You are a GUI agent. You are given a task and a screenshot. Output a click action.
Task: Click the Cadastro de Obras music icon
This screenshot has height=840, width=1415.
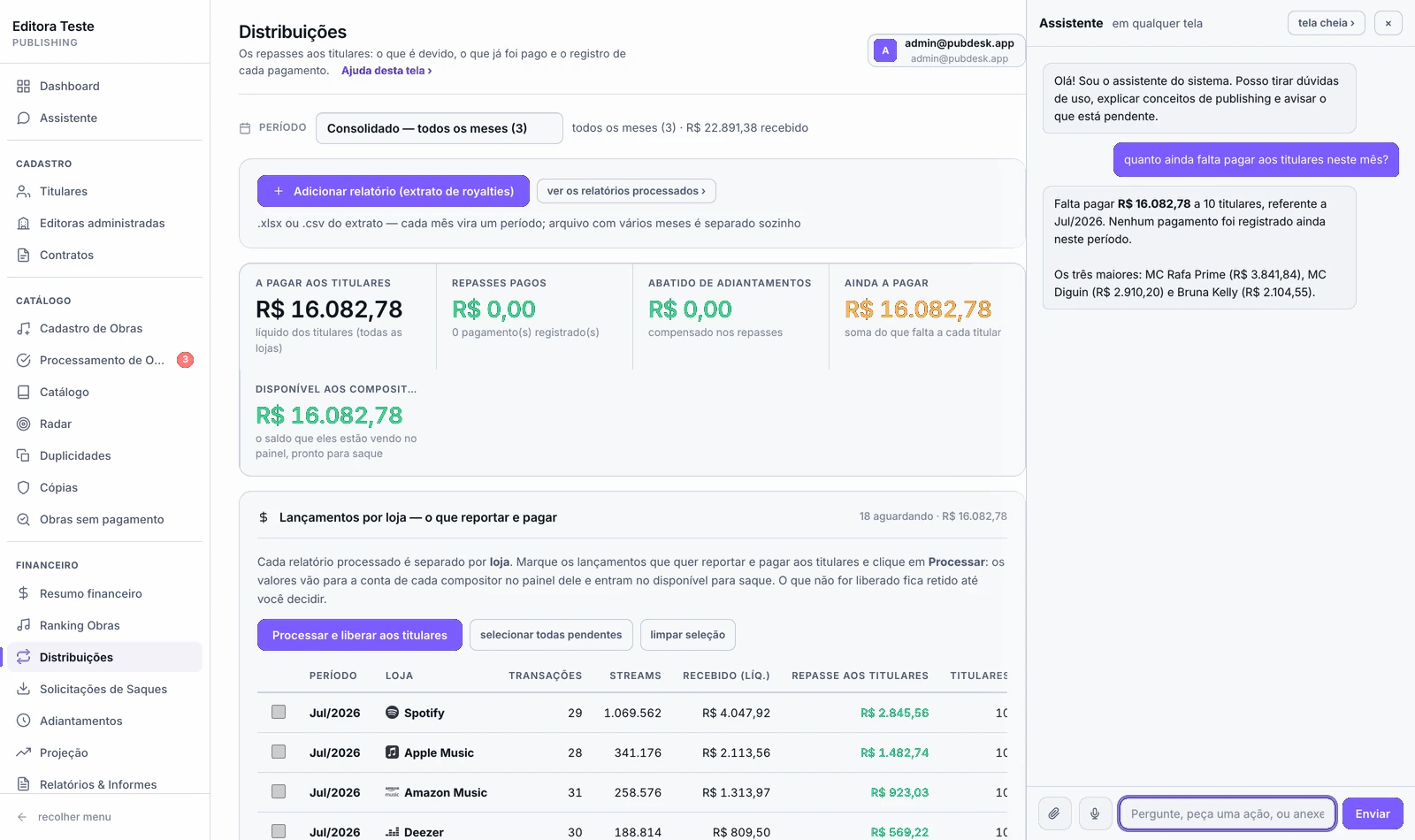coord(24,328)
